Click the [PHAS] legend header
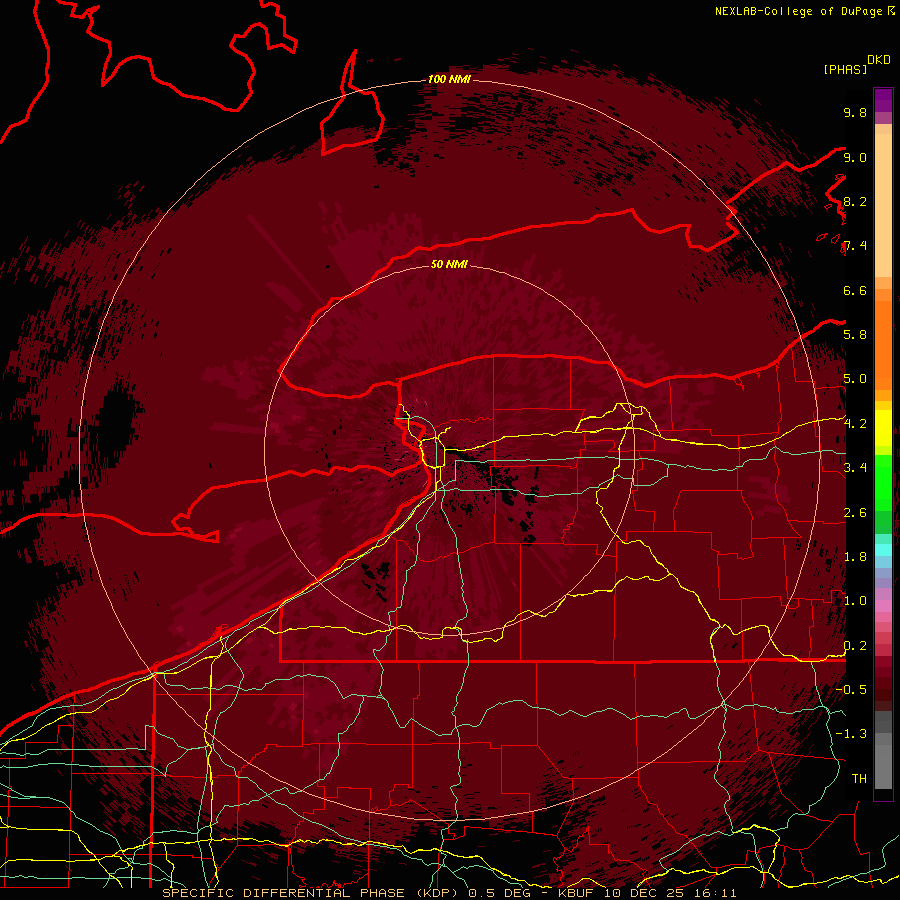 (845, 69)
